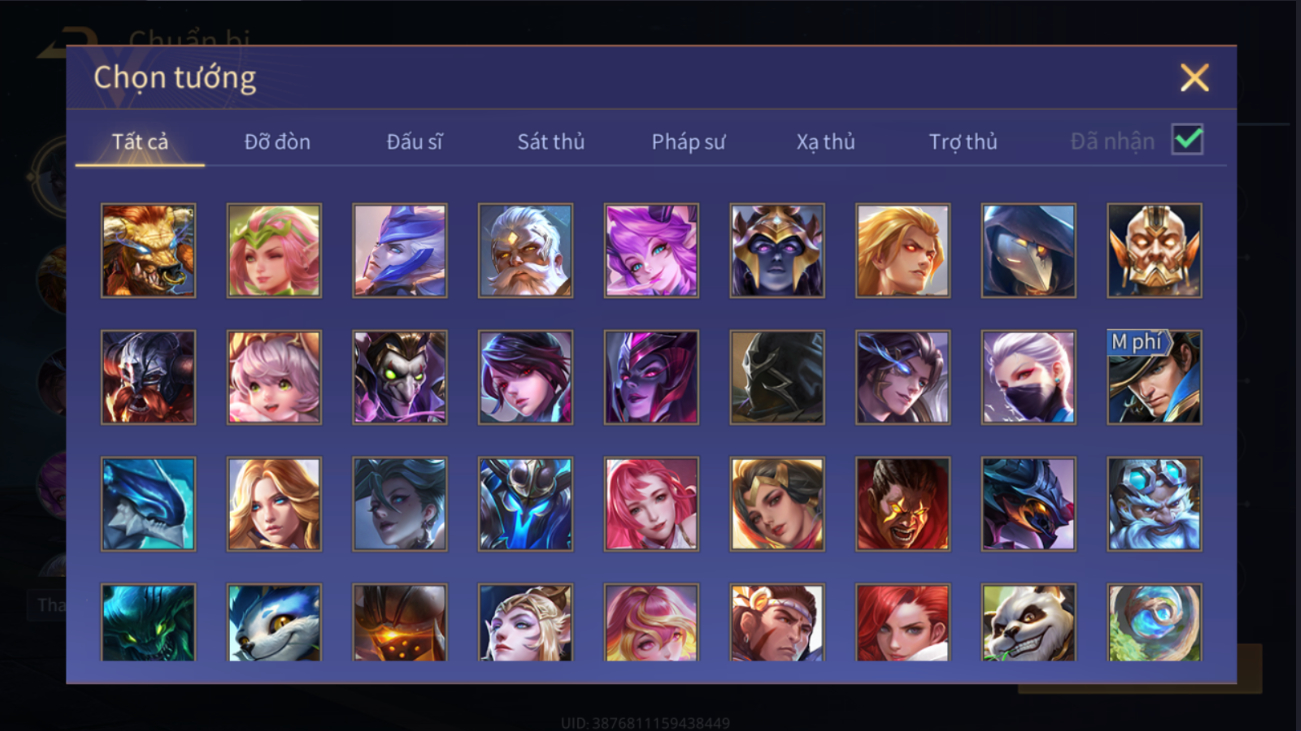Choose the dark green monster hero portrait
Viewport: 1301px width, 731px height.
coord(148,623)
